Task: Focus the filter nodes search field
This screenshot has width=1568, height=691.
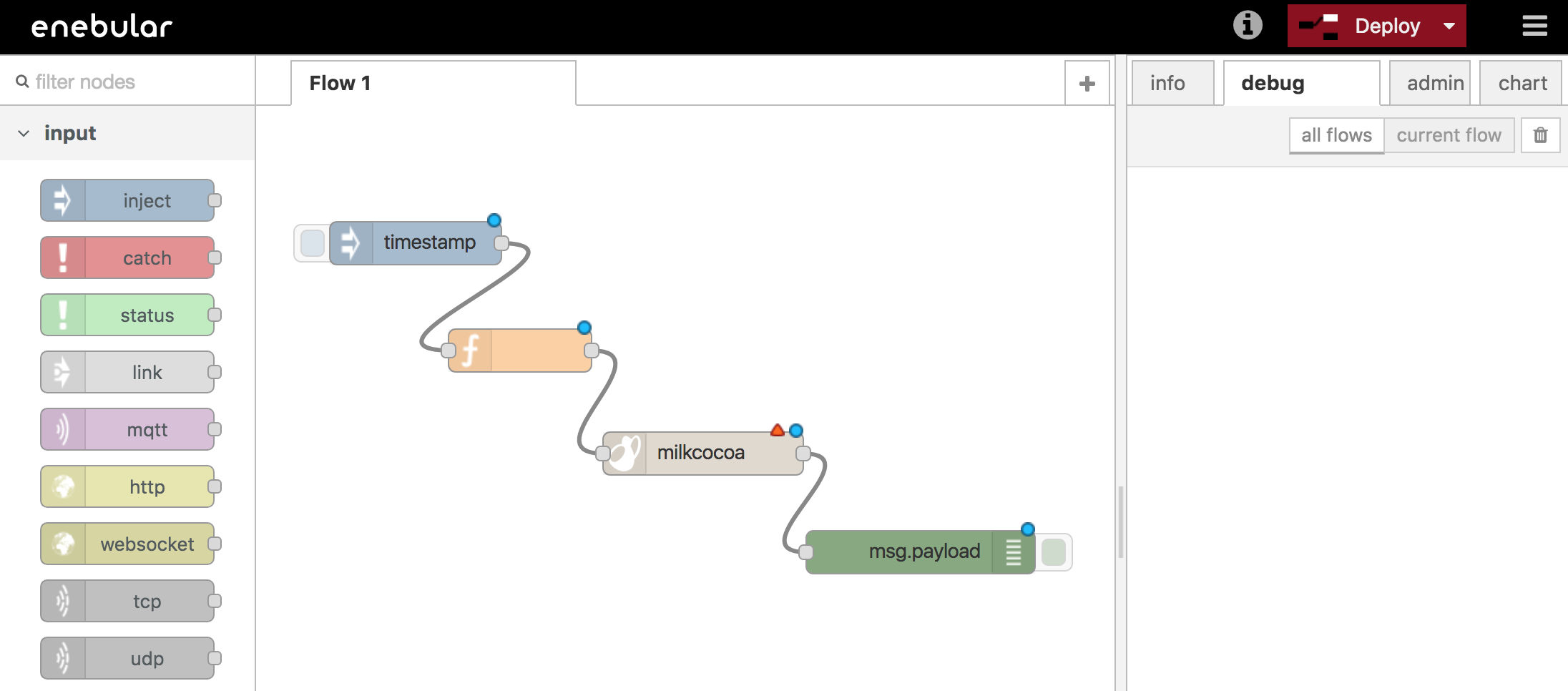Action: click(136, 82)
